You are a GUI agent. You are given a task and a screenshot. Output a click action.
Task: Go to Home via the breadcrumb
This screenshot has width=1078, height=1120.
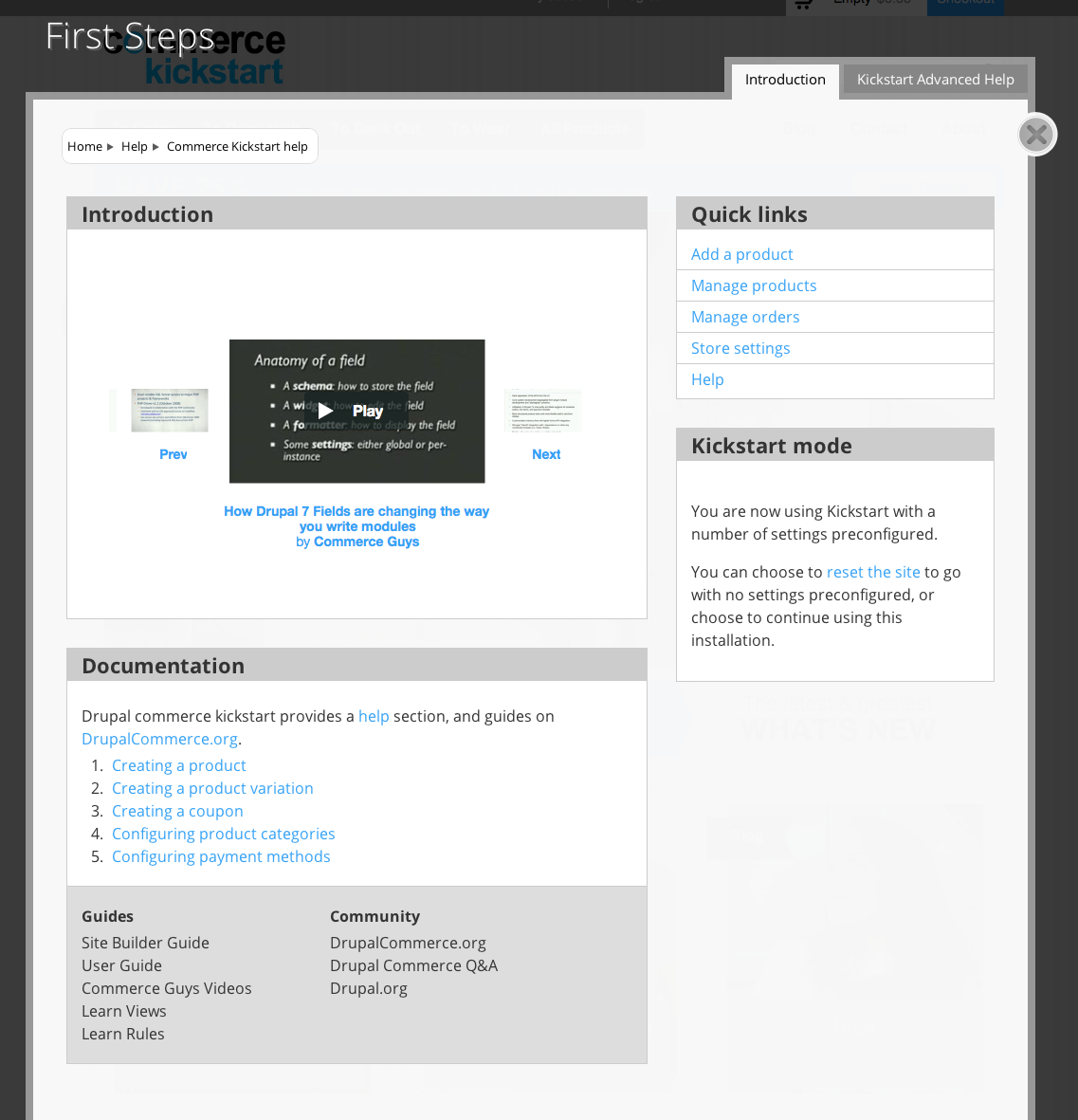tap(84, 146)
